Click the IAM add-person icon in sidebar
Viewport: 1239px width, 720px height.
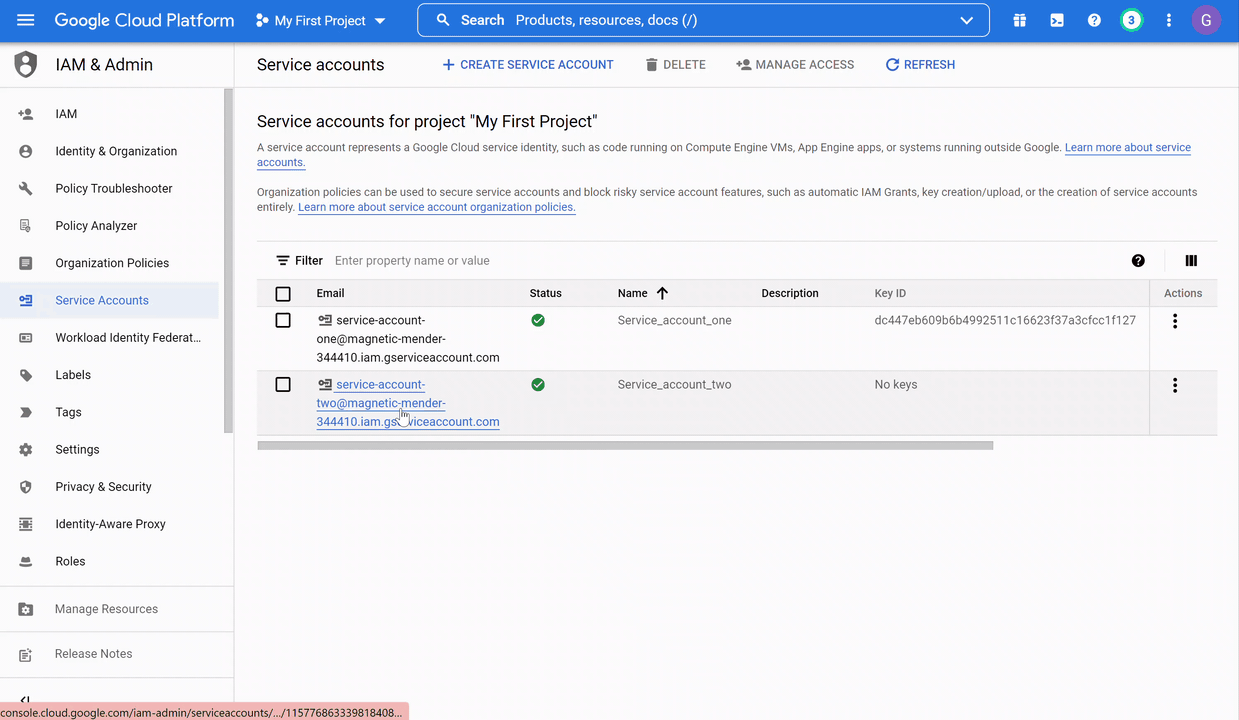pos(26,114)
